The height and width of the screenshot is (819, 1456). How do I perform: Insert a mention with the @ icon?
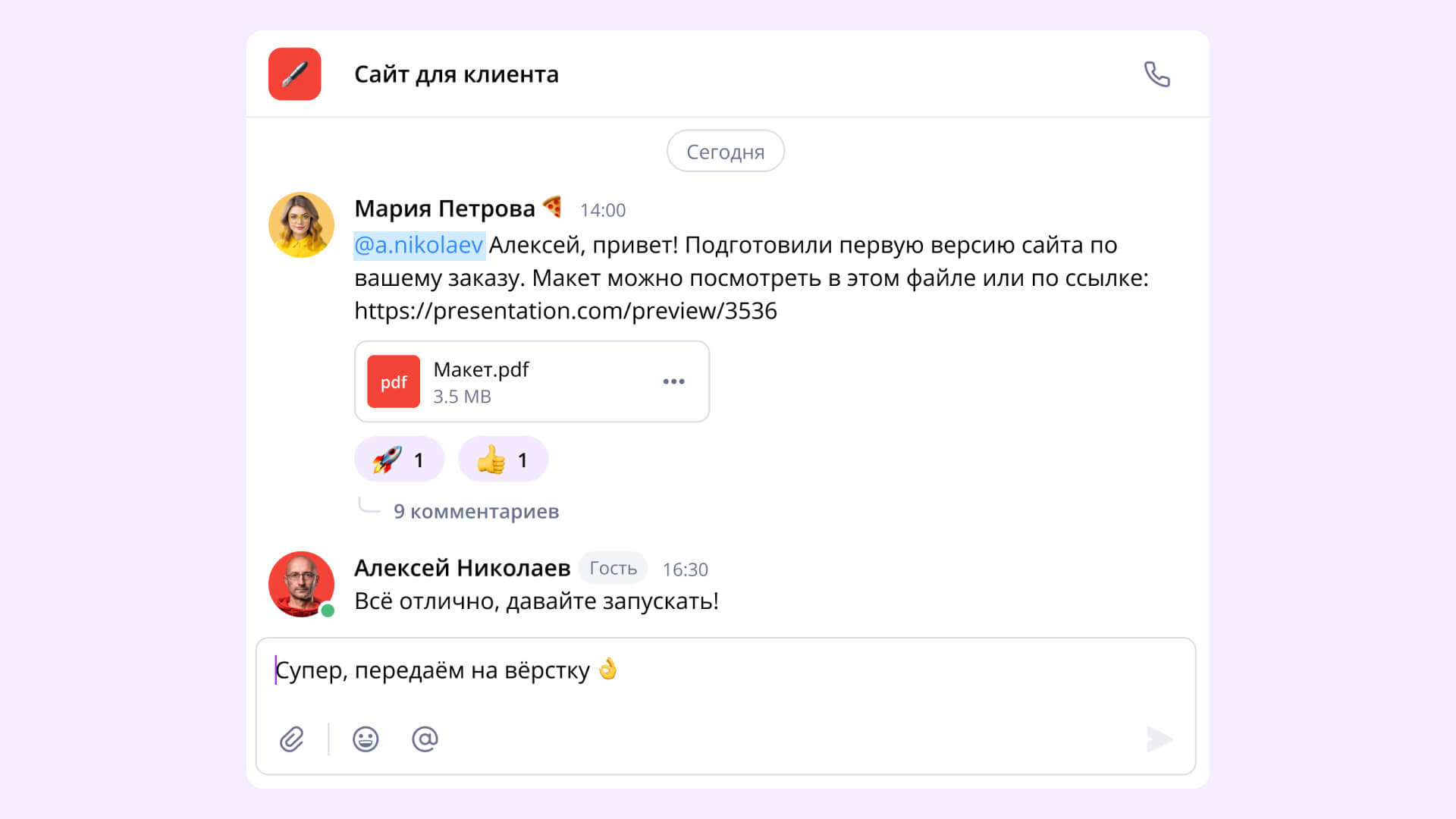click(425, 739)
